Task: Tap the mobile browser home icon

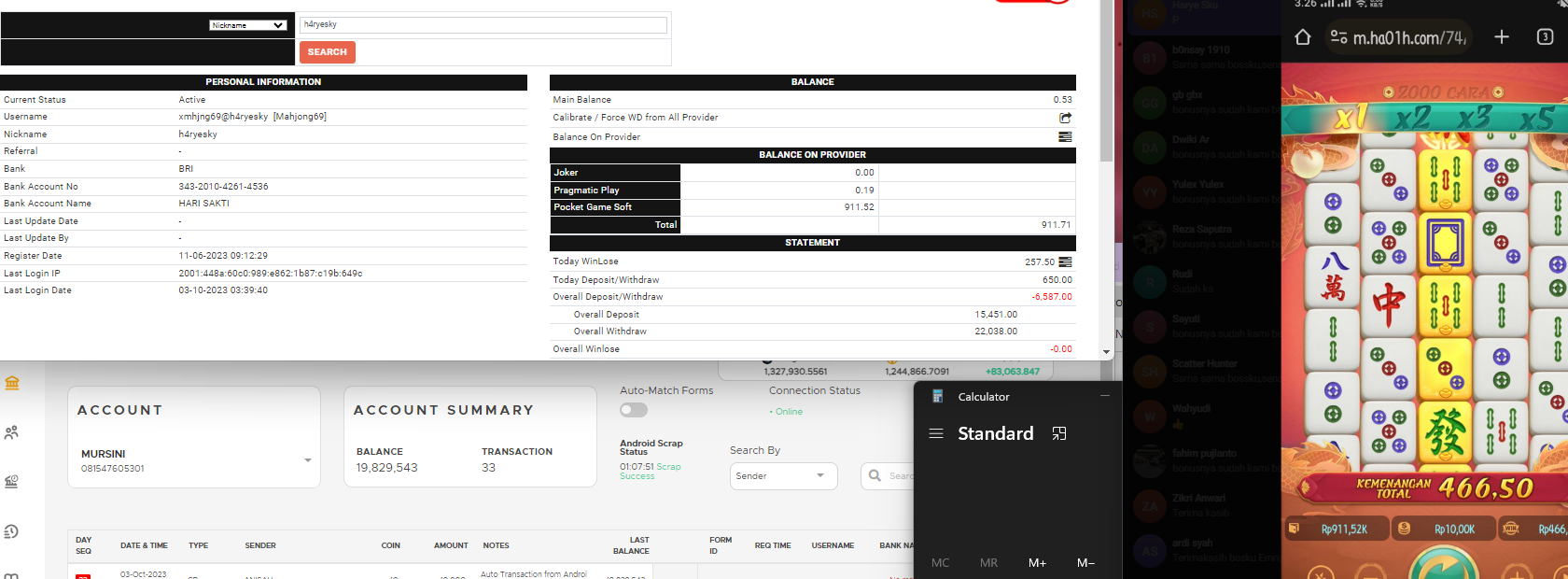Action: pos(1303,37)
